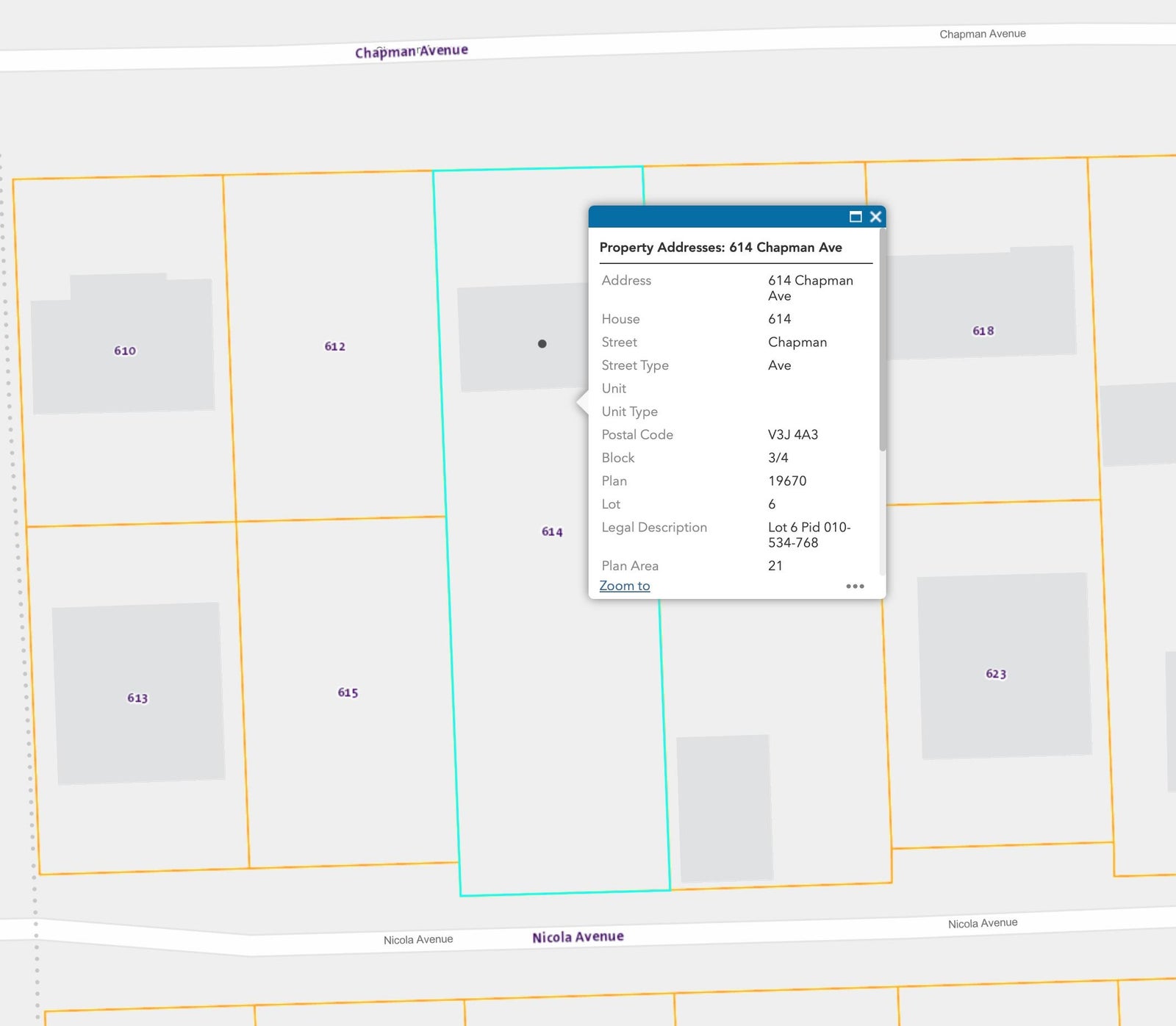Select the dot marker on the 614 building
Viewport: 1176px width, 1026px height.
(x=542, y=344)
